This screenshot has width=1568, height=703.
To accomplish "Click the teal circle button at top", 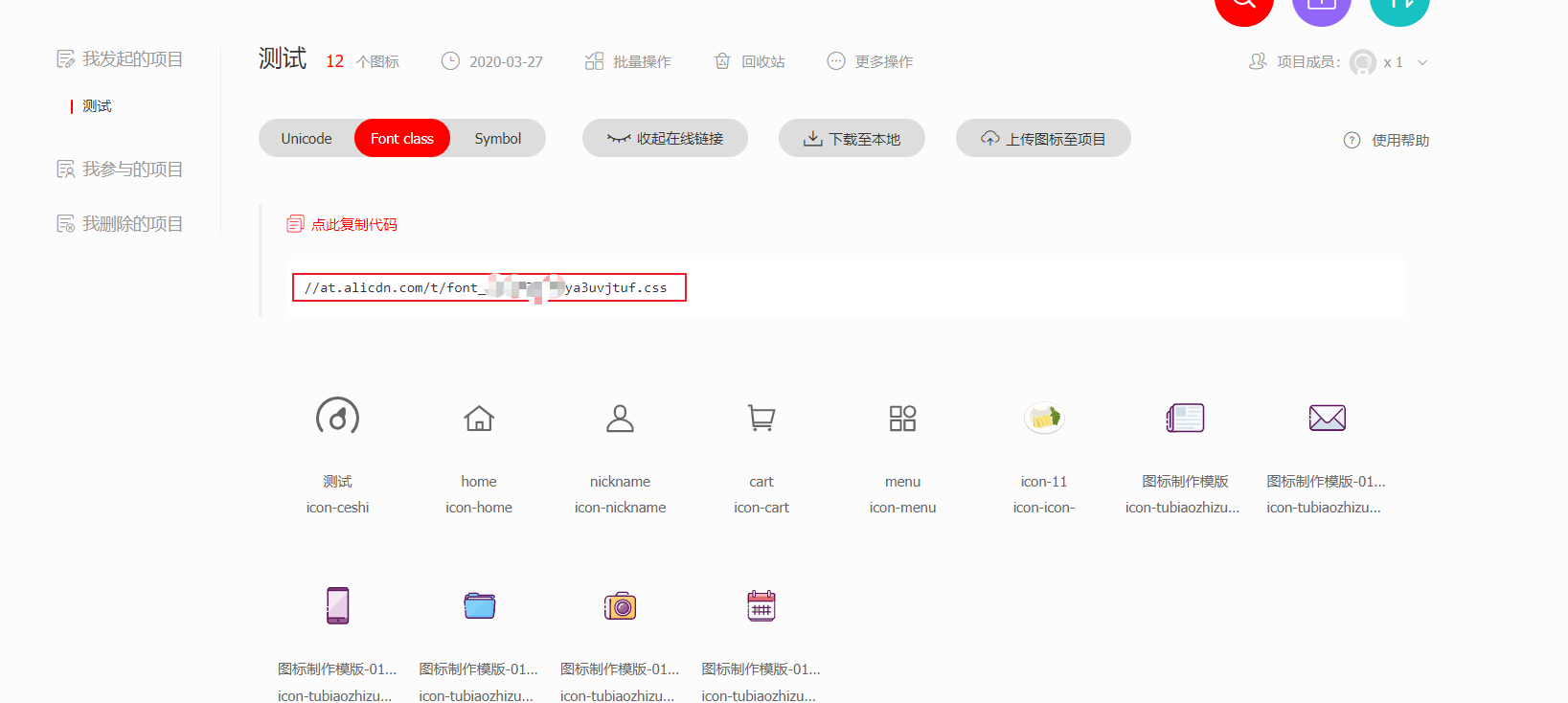I will point(1399,7).
